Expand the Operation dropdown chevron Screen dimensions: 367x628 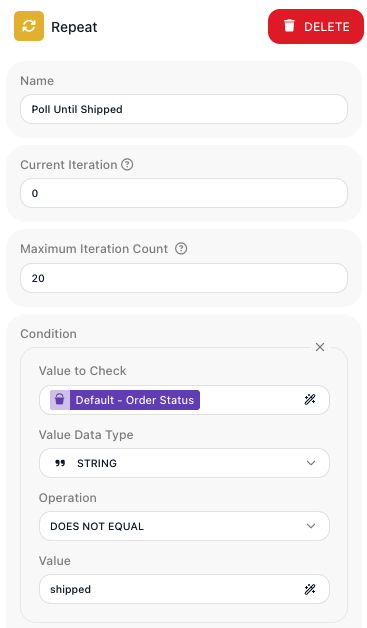[x=311, y=526]
